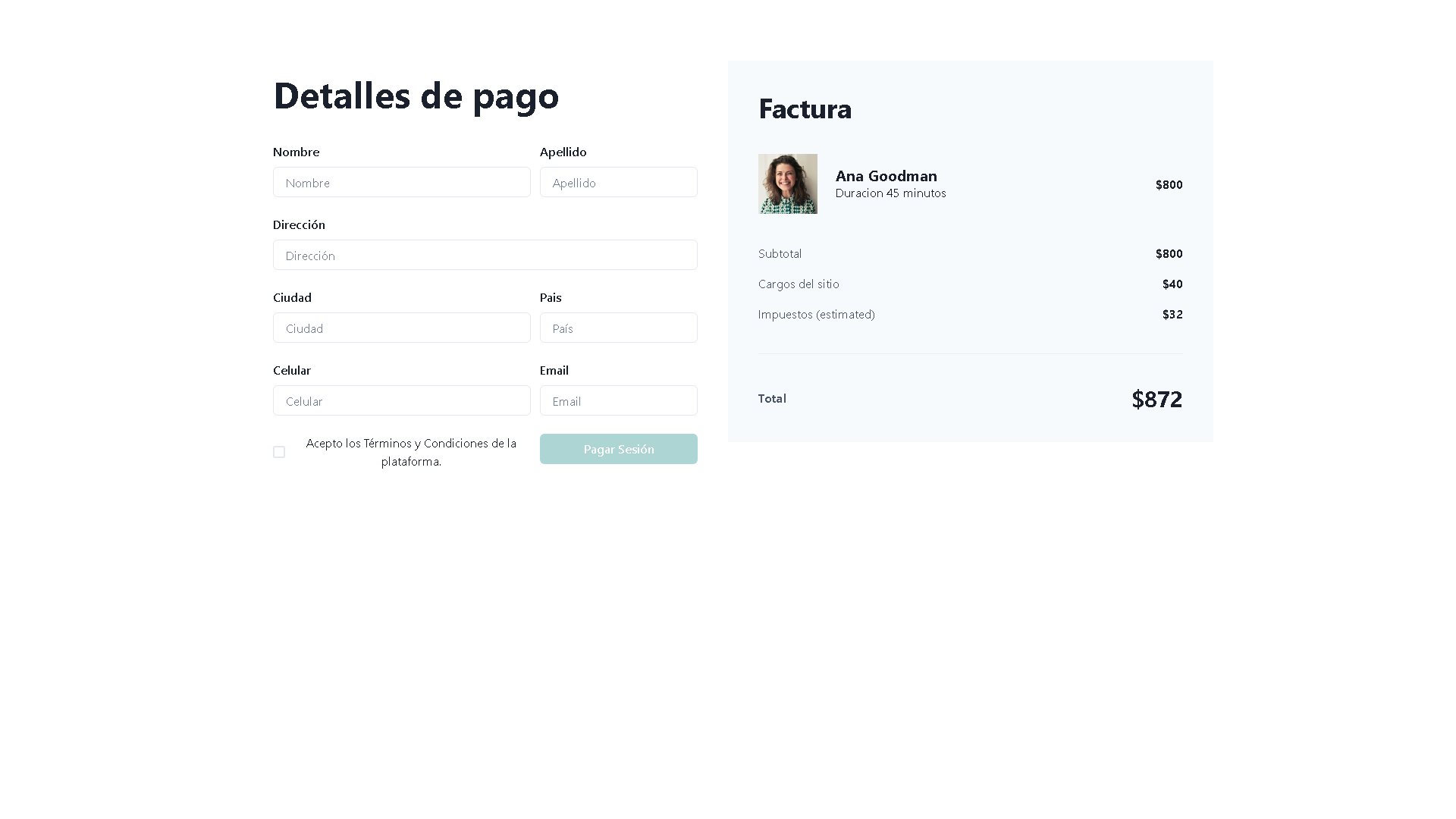This screenshot has width=1456, height=819.
Task: Select the Subtotal row
Action: (x=780, y=253)
